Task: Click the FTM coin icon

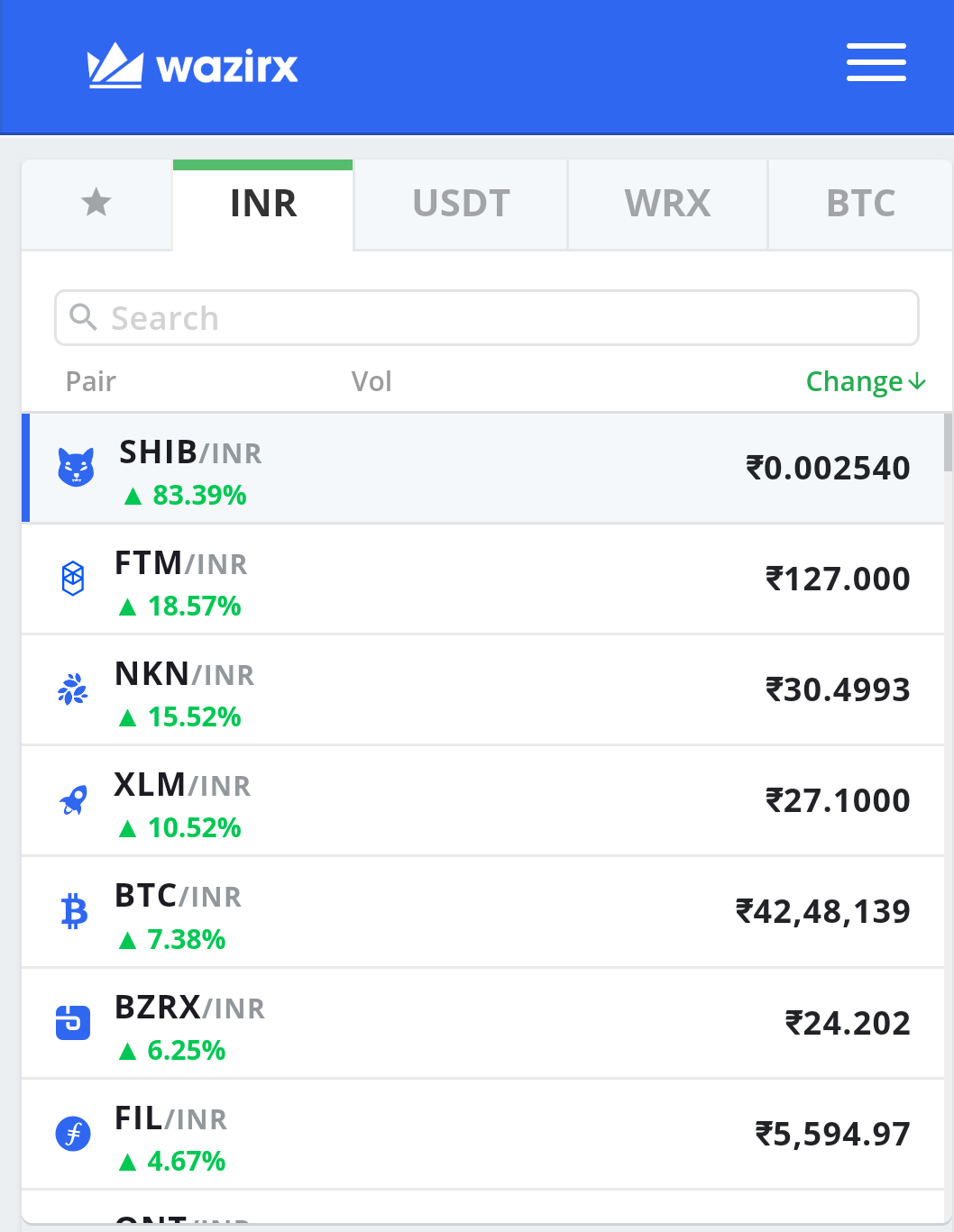Action: [73, 578]
